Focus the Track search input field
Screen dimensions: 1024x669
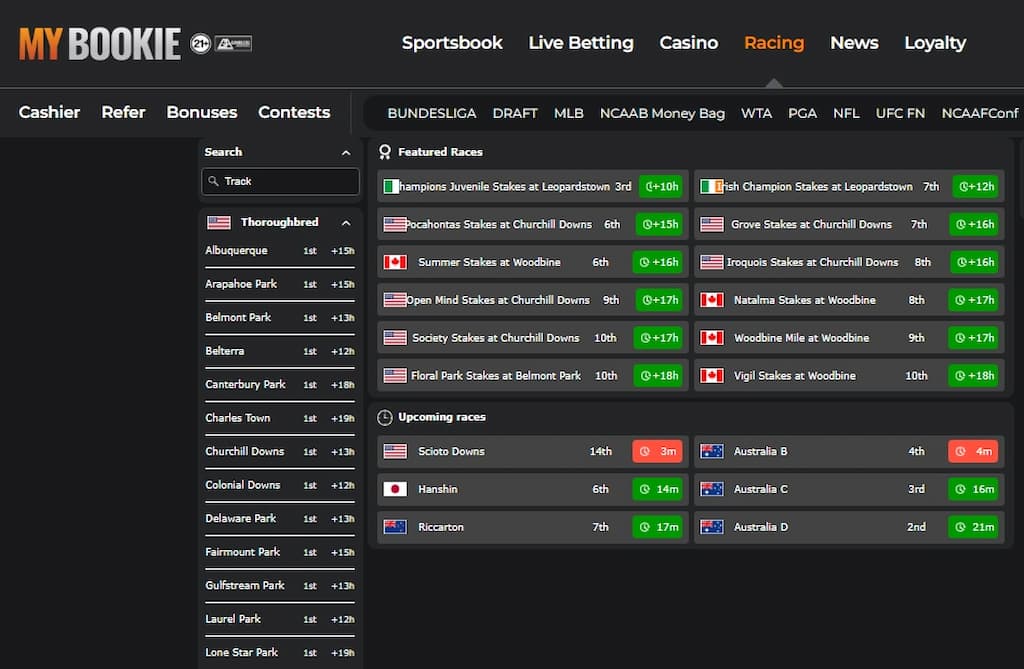[285, 181]
